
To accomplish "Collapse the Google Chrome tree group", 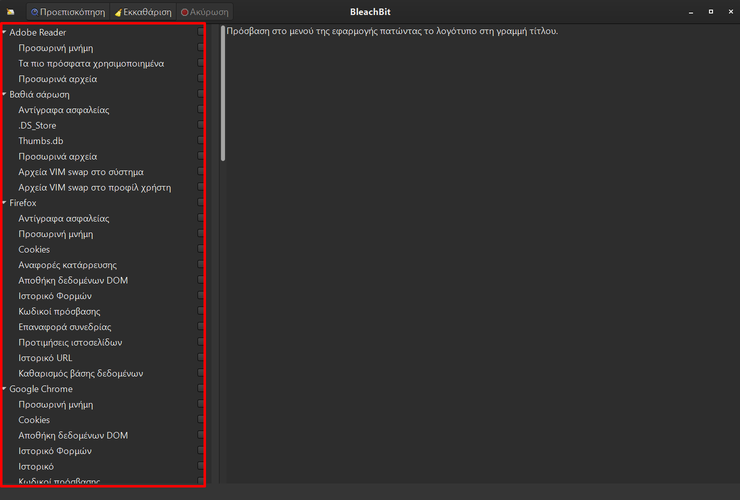I will [x=4, y=389].
